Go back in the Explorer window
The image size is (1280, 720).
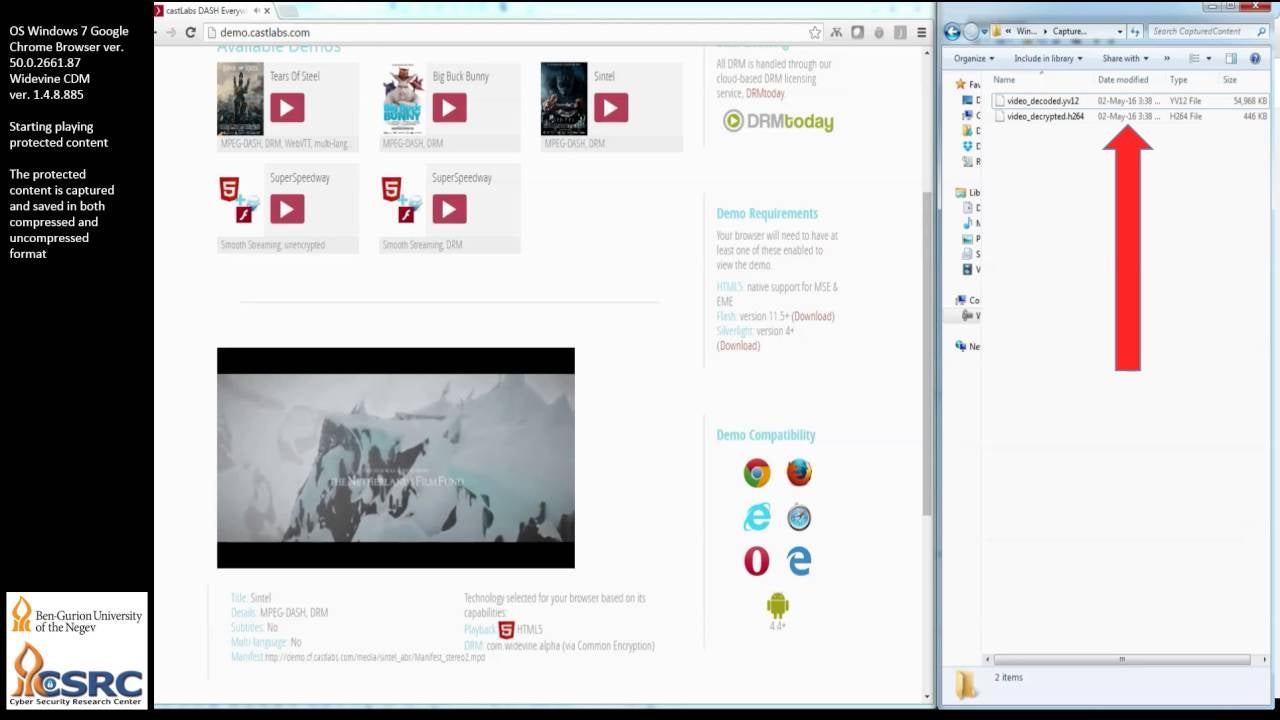[952, 32]
